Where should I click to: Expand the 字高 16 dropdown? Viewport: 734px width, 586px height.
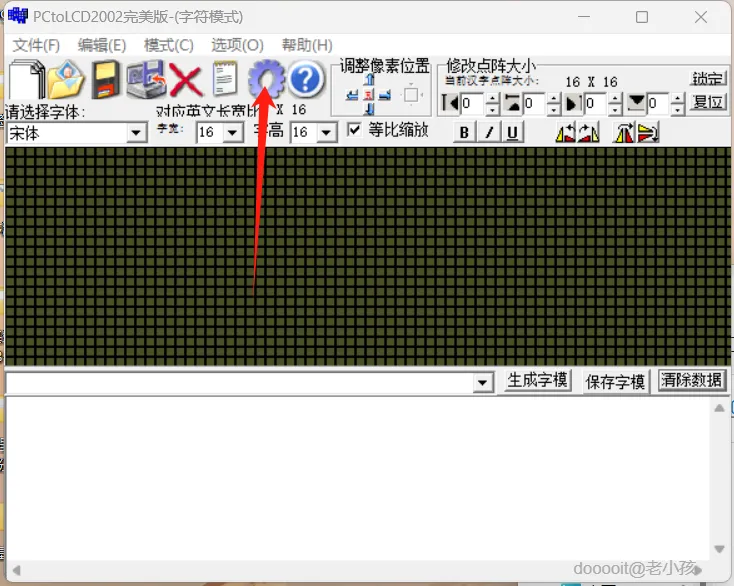point(326,132)
